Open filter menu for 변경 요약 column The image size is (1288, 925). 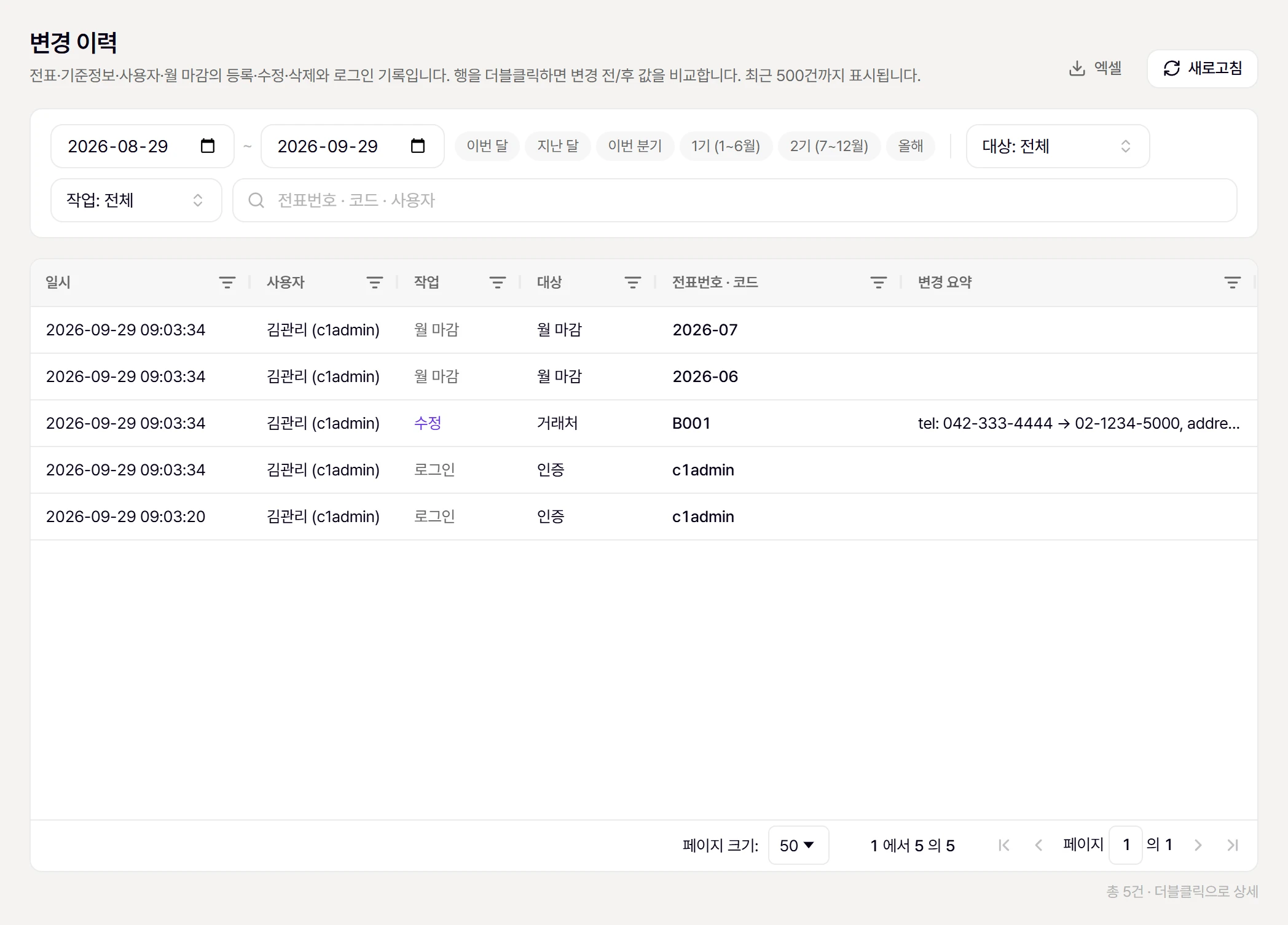tap(1233, 283)
